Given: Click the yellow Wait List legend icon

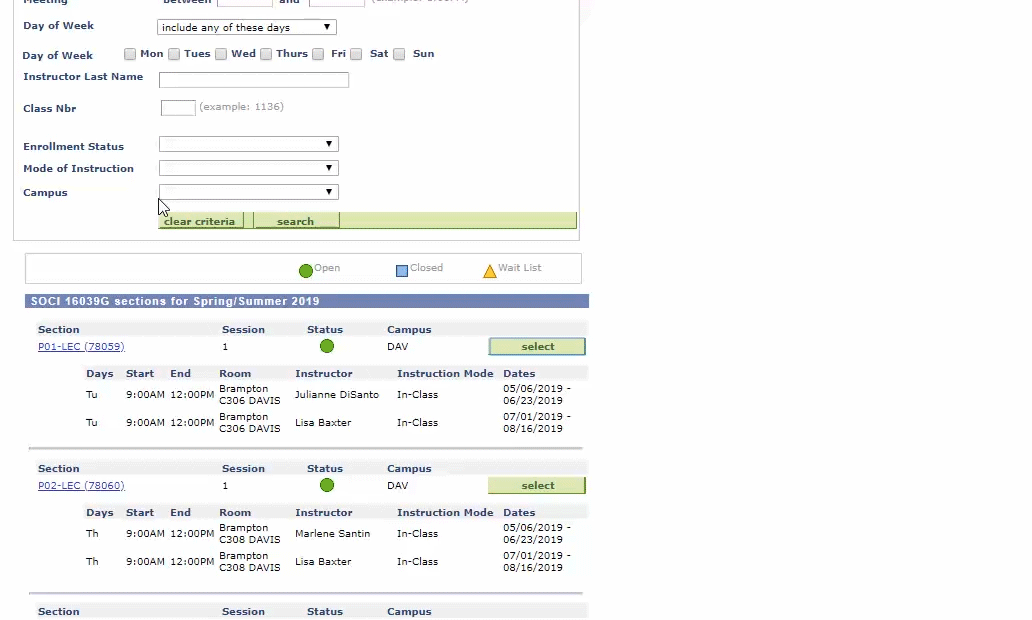Looking at the screenshot, I should (490, 271).
